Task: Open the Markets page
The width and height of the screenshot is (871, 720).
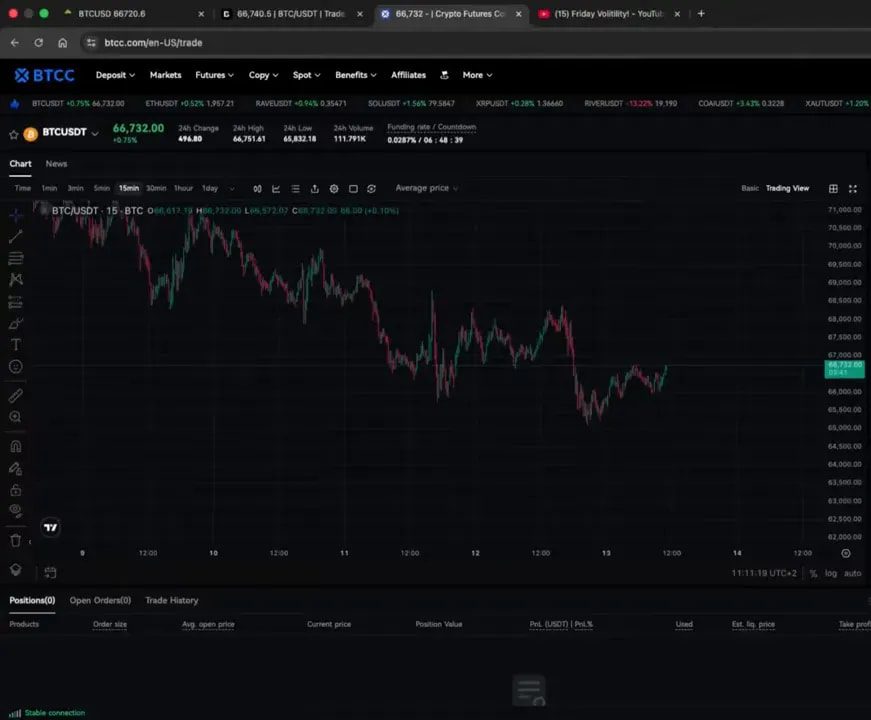Action: point(166,75)
